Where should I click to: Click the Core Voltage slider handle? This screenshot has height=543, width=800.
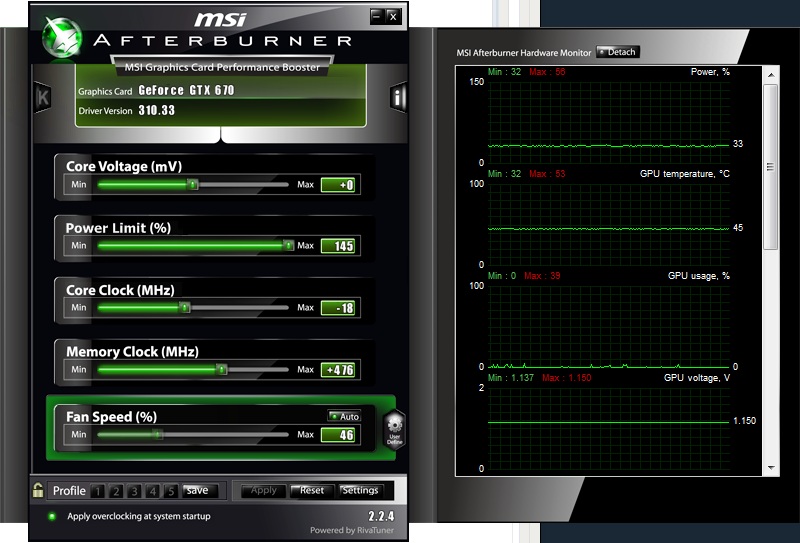point(192,184)
